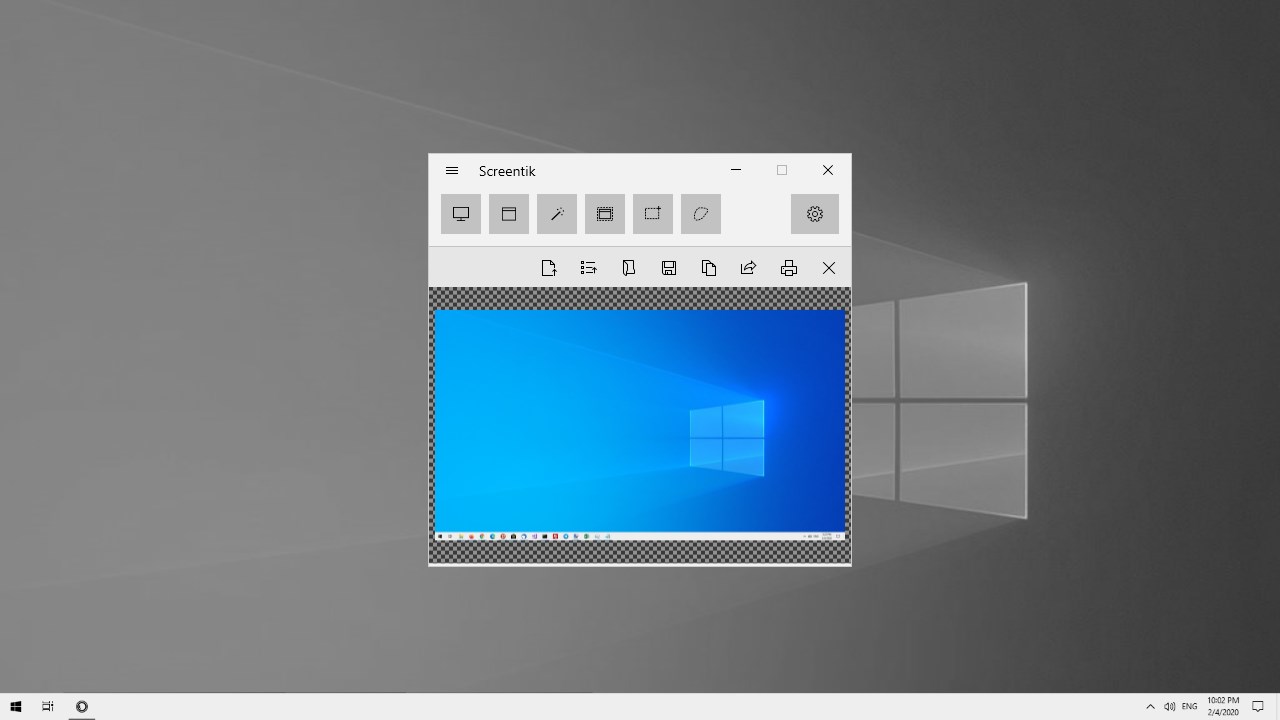1280x720 pixels.
Task: Copy the screenshot to clipboard
Action: (x=709, y=268)
